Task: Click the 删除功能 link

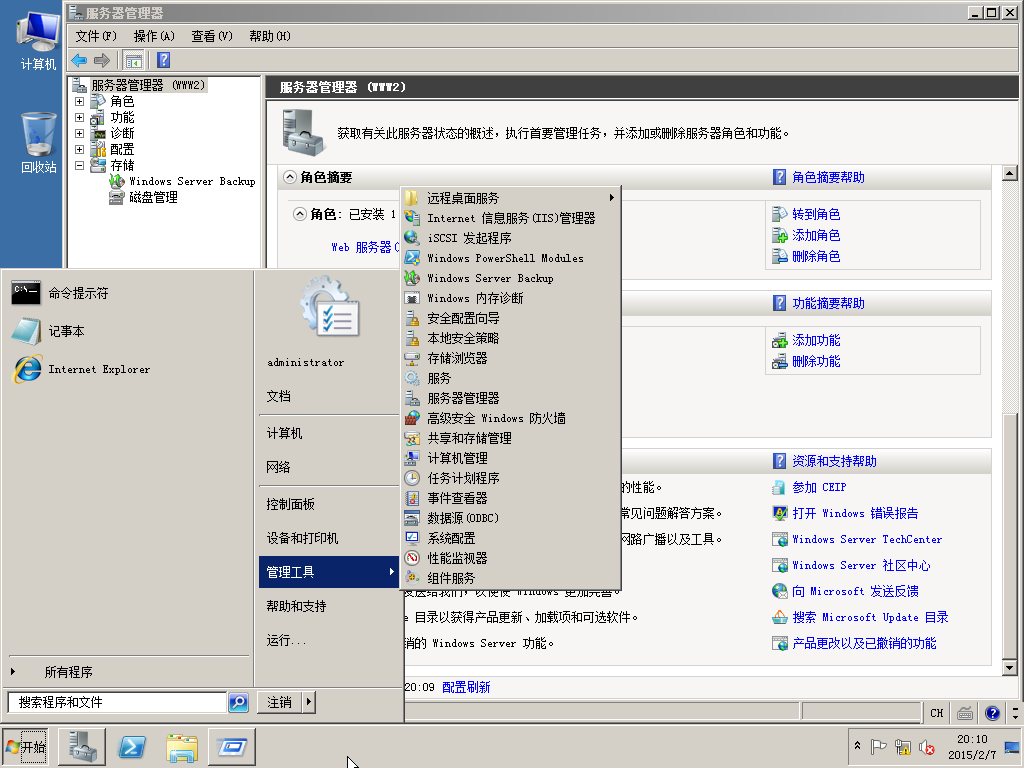Action: (816, 361)
